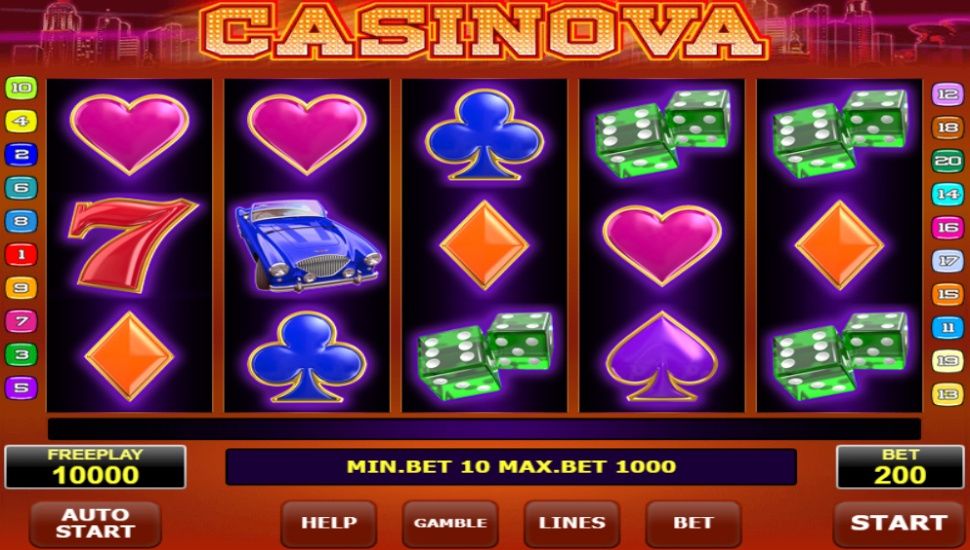This screenshot has height=550, width=970.
Task: Click the BET 200 amount display
Action: tap(899, 466)
